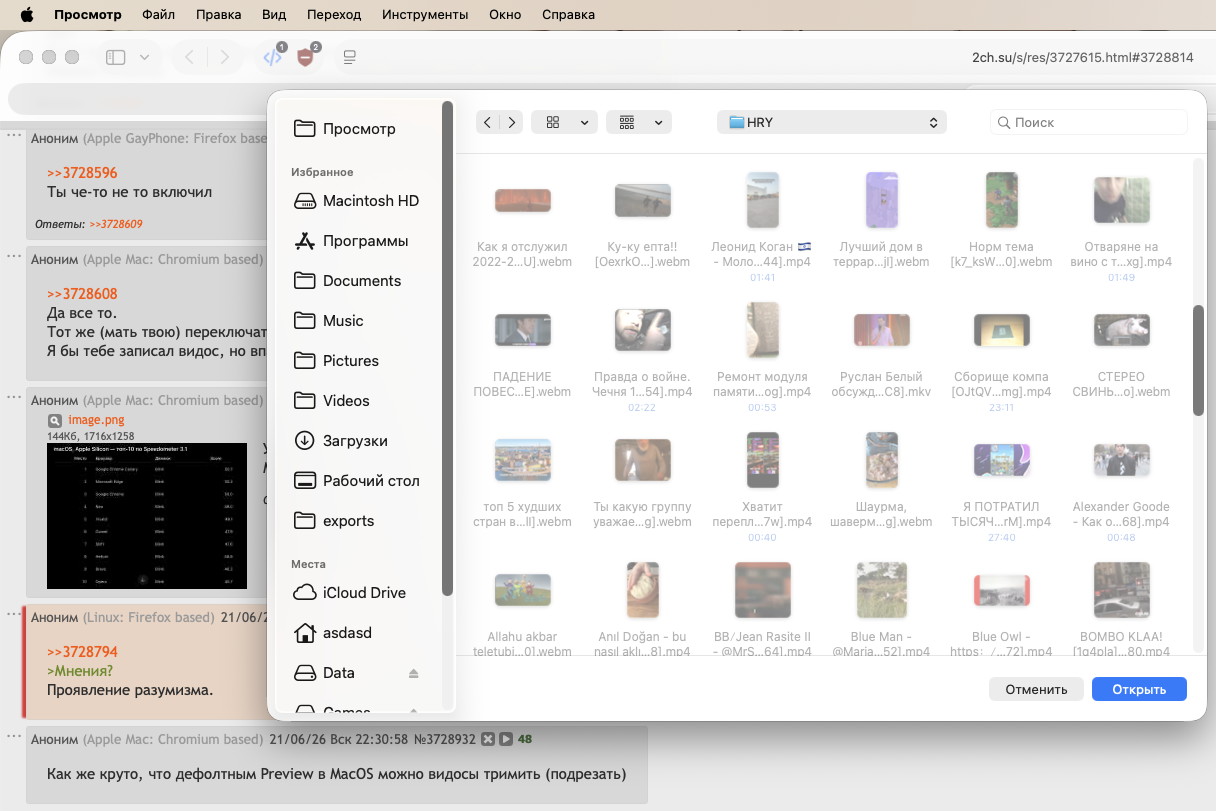1216x811 pixels.
Task: Click the Открыть button
Action: click(1139, 689)
